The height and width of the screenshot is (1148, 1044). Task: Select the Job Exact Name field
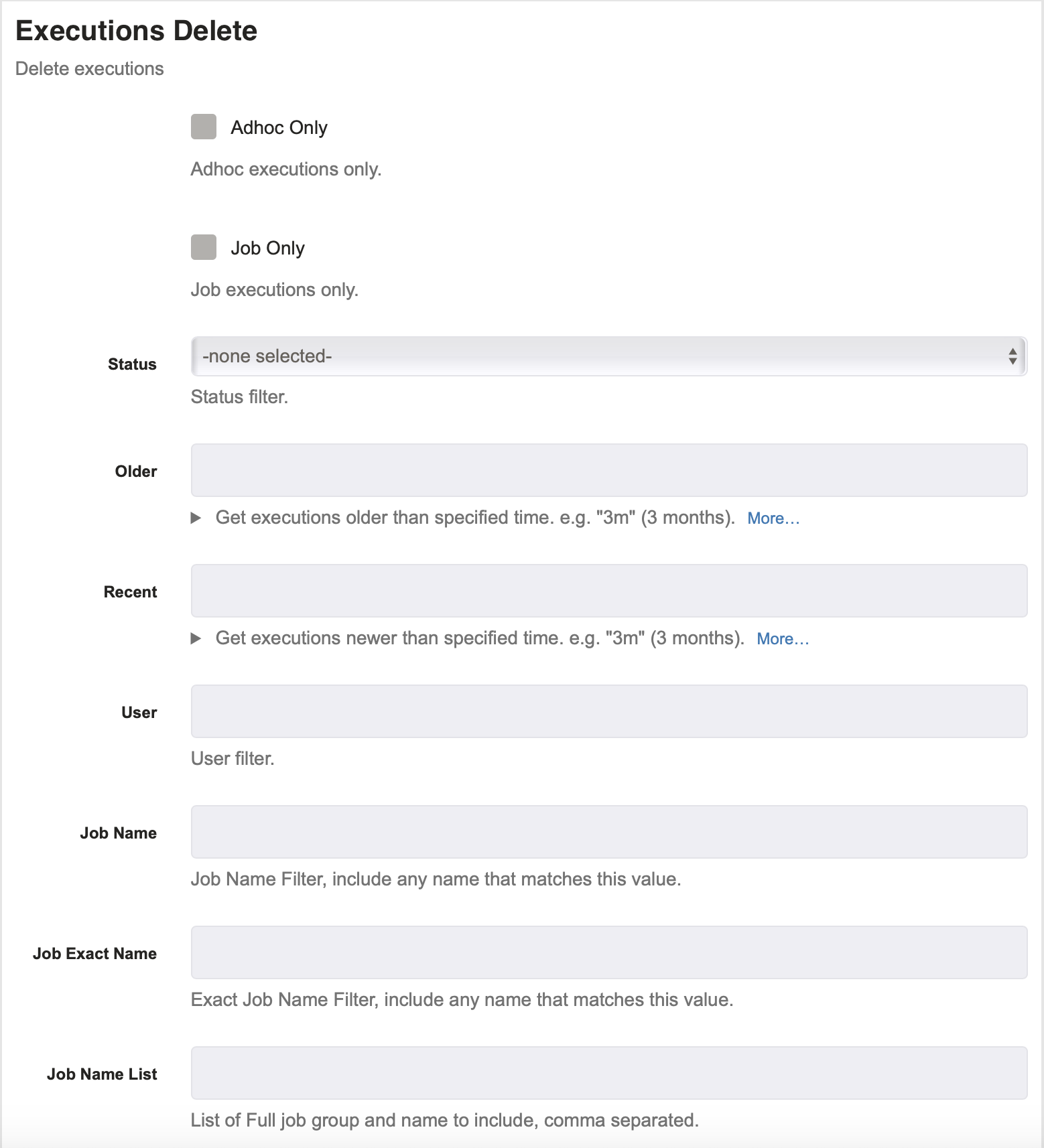pyautogui.click(x=609, y=952)
